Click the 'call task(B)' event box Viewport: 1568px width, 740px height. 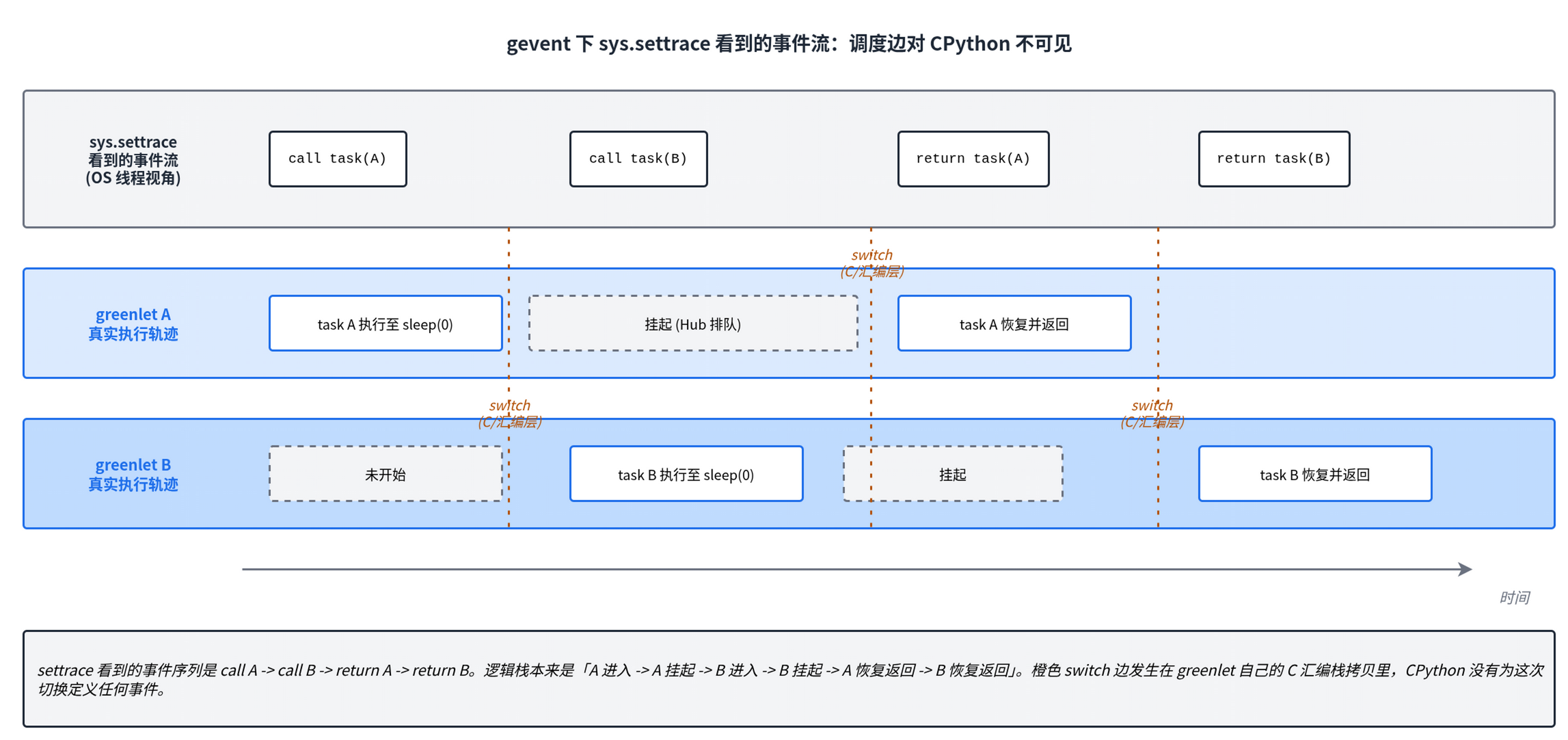(638, 159)
